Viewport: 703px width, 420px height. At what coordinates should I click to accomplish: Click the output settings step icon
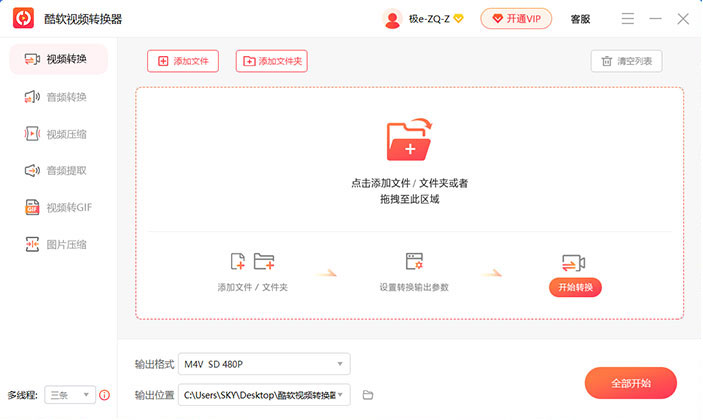click(414, 261)
